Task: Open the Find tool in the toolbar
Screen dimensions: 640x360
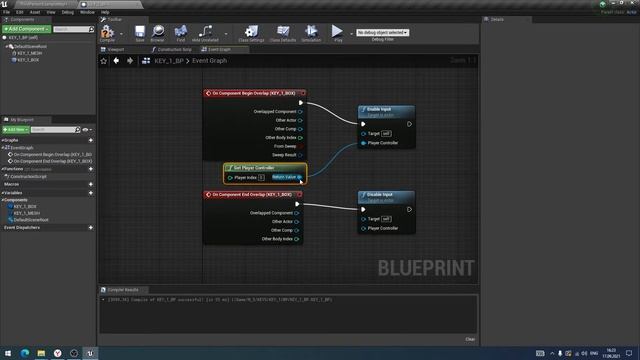Action: point(181,33)
